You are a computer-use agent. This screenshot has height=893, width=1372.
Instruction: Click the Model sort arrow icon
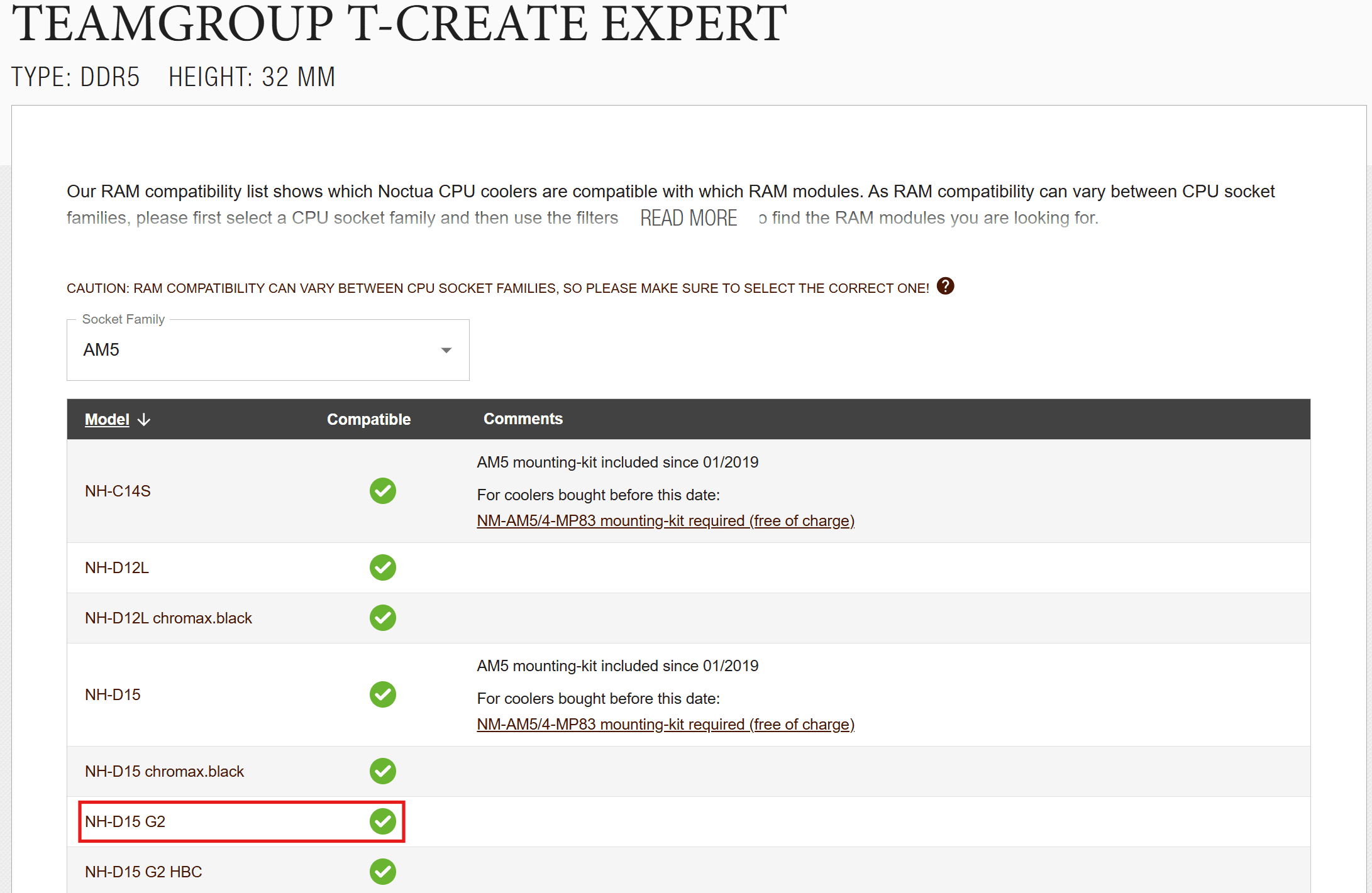[144, 420]
